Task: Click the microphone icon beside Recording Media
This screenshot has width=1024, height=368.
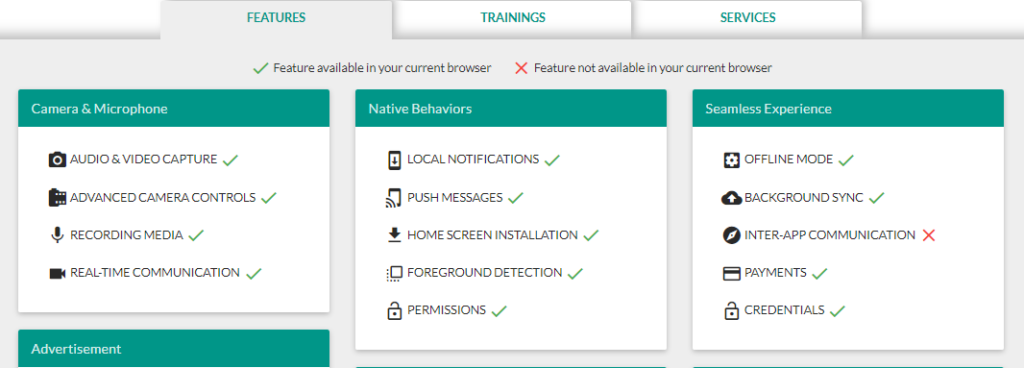Action: click(57, 236)
